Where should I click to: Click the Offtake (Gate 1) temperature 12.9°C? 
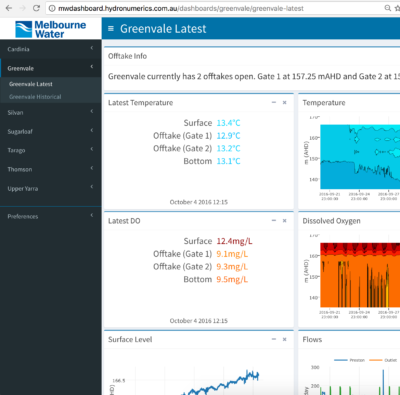click(228, 136)
